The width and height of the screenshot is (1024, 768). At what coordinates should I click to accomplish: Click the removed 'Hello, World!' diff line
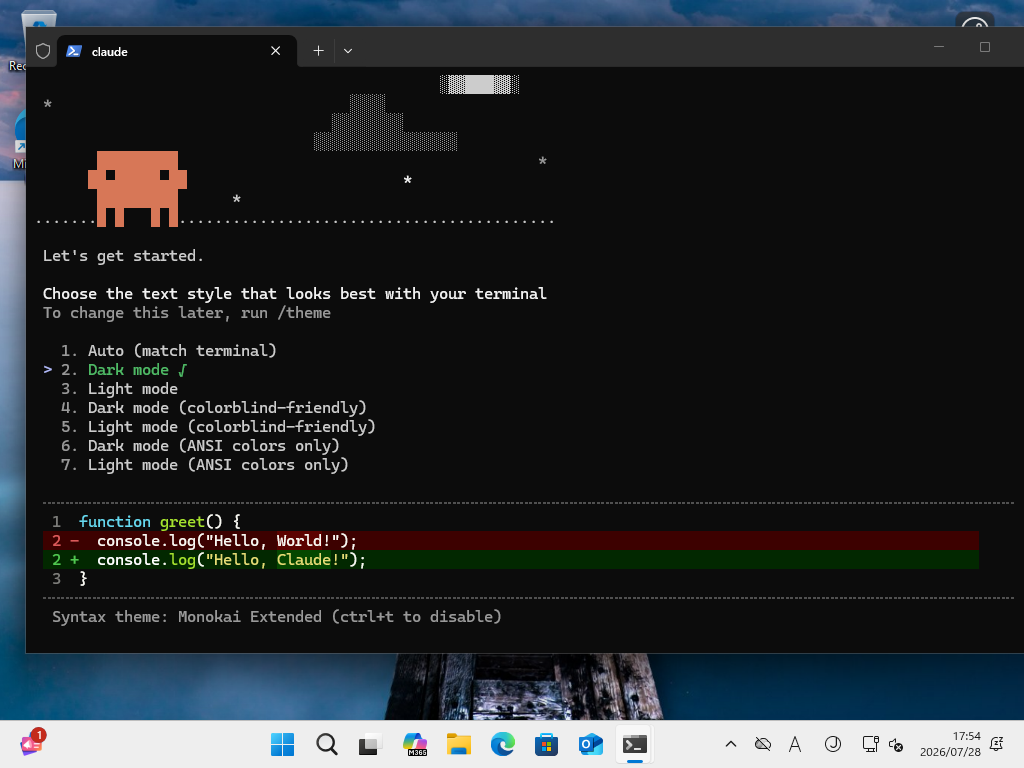click(x=511, y=541)
